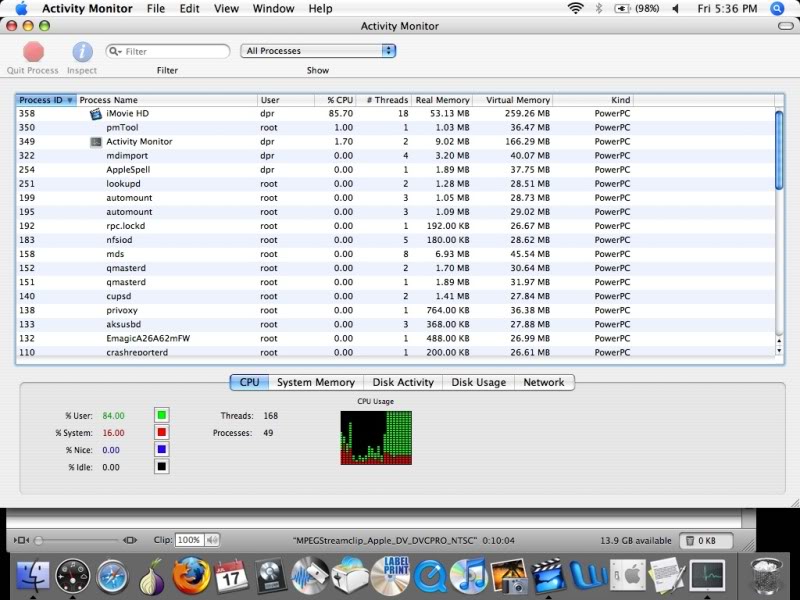Screen dimensions: 800x600
Task: Click the iMovie HD process icon
Action: coord(96,114)
